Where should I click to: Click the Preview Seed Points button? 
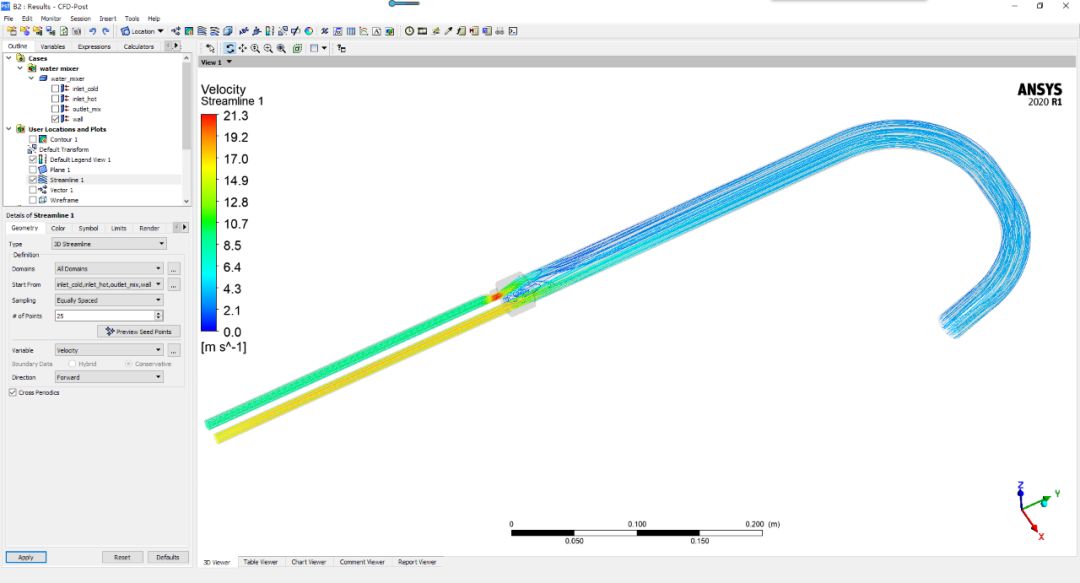[x=138, y=331]
